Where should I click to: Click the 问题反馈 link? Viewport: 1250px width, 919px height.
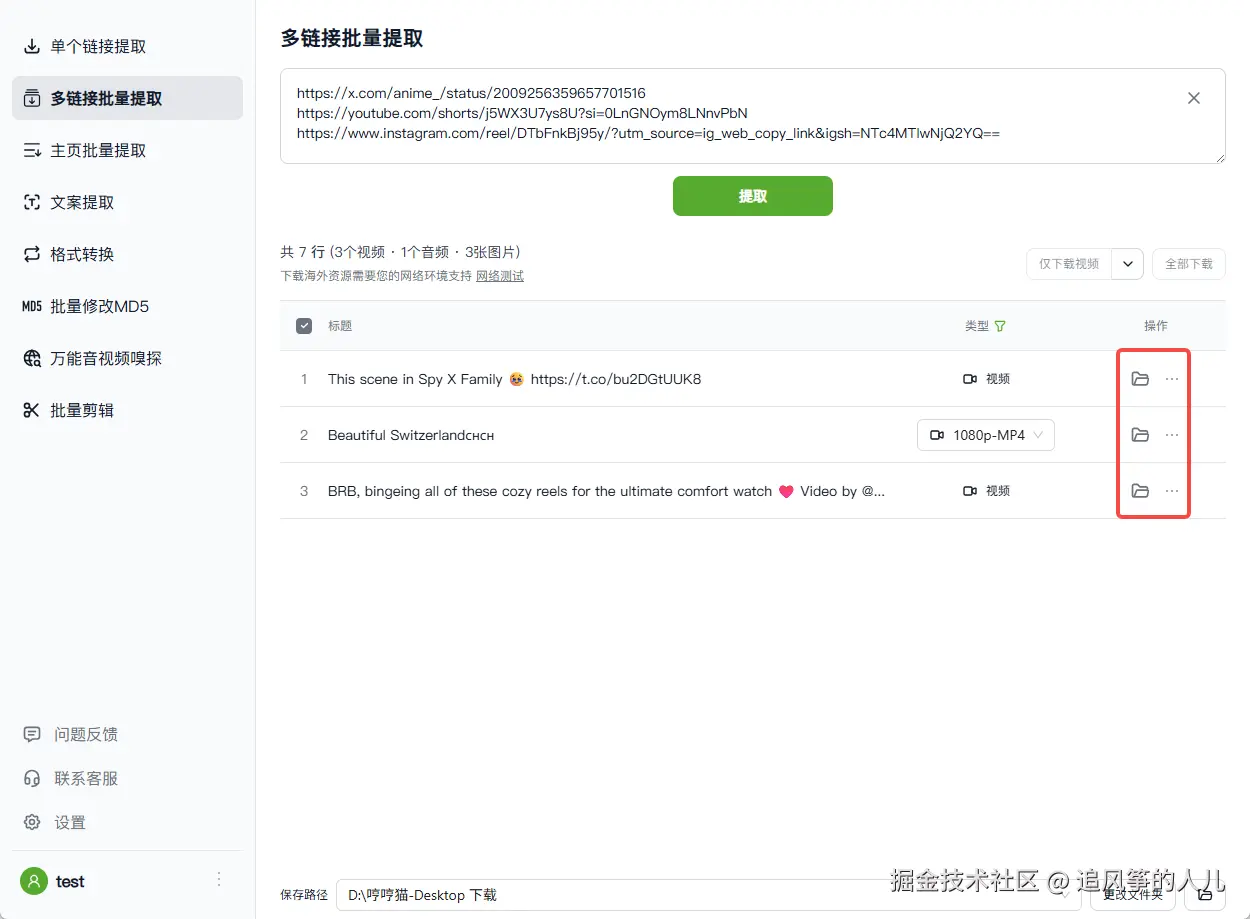[x=86, y=734]
